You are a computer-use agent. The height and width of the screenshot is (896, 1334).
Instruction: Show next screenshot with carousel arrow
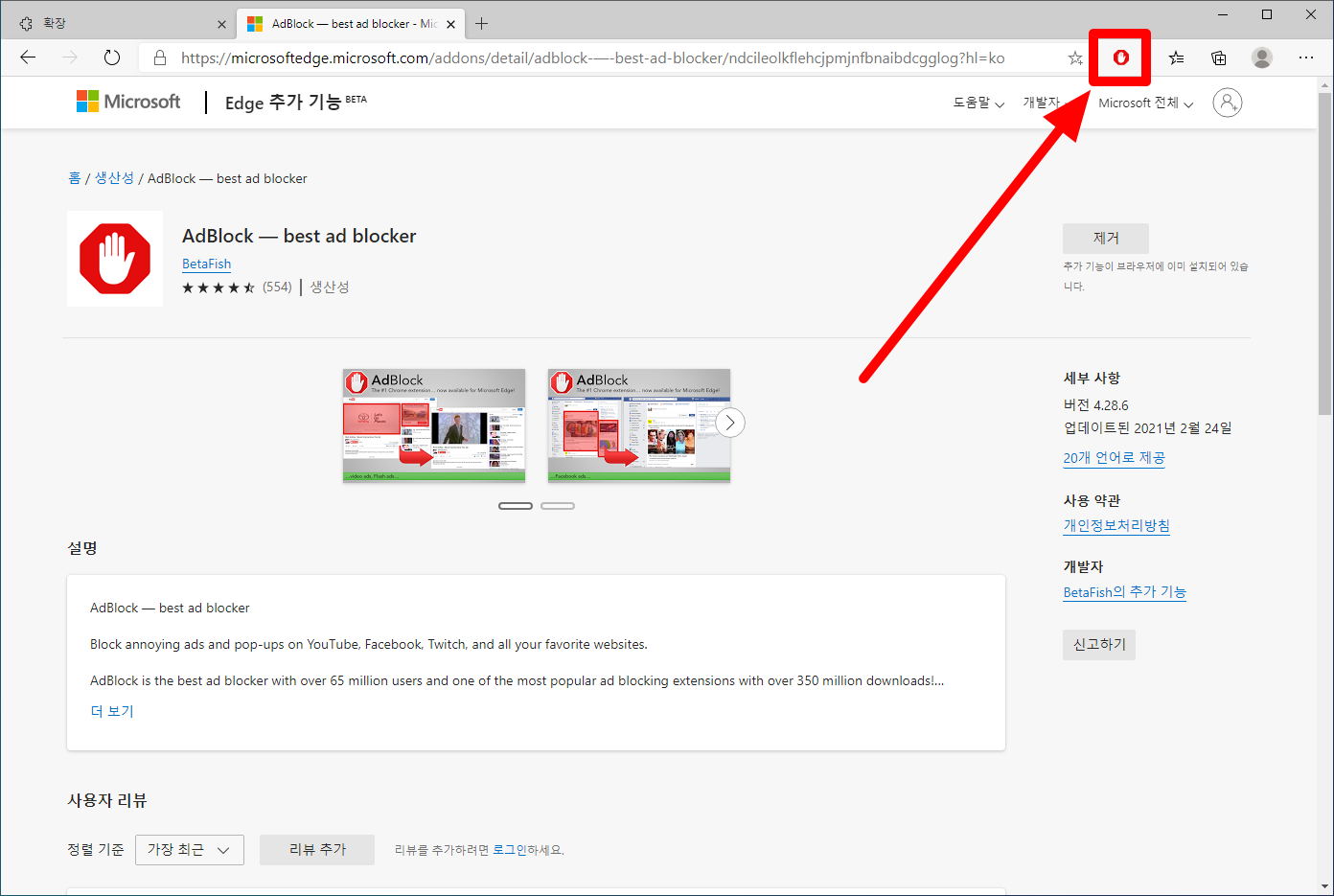(730, 423)
